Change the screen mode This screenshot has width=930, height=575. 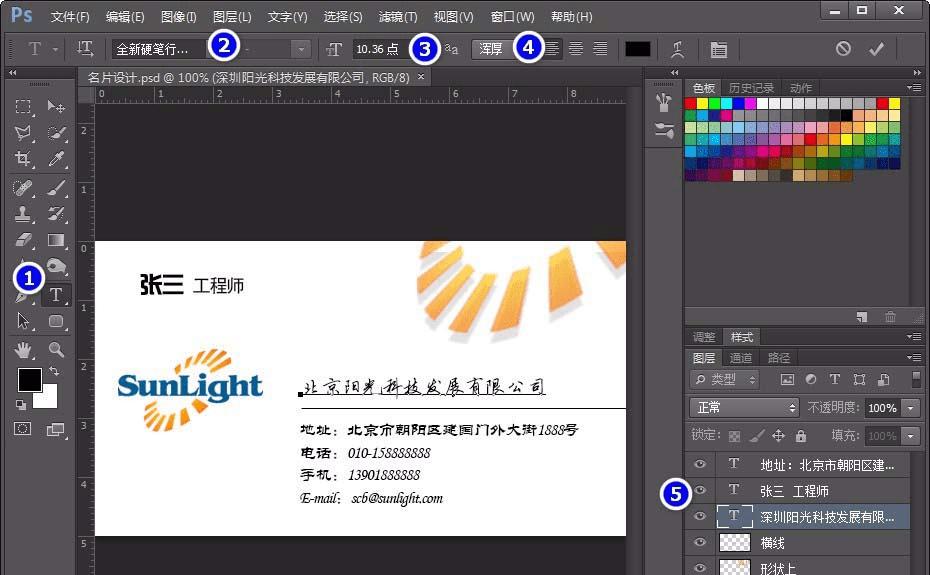click(56, 429)
